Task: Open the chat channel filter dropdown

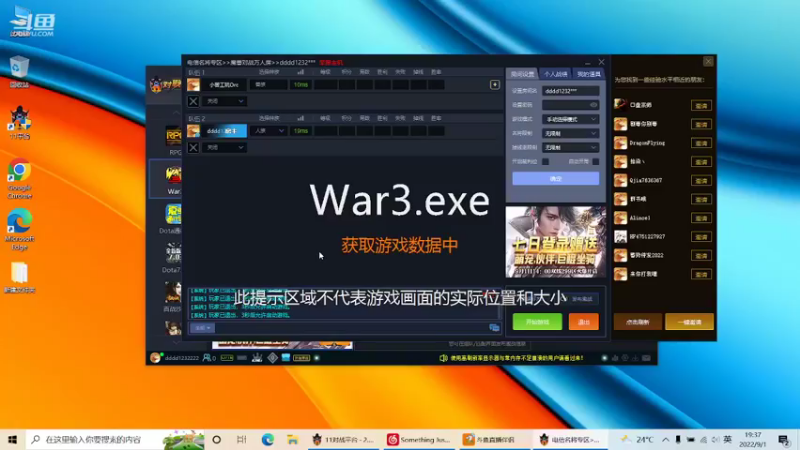Action: [203, 328]
